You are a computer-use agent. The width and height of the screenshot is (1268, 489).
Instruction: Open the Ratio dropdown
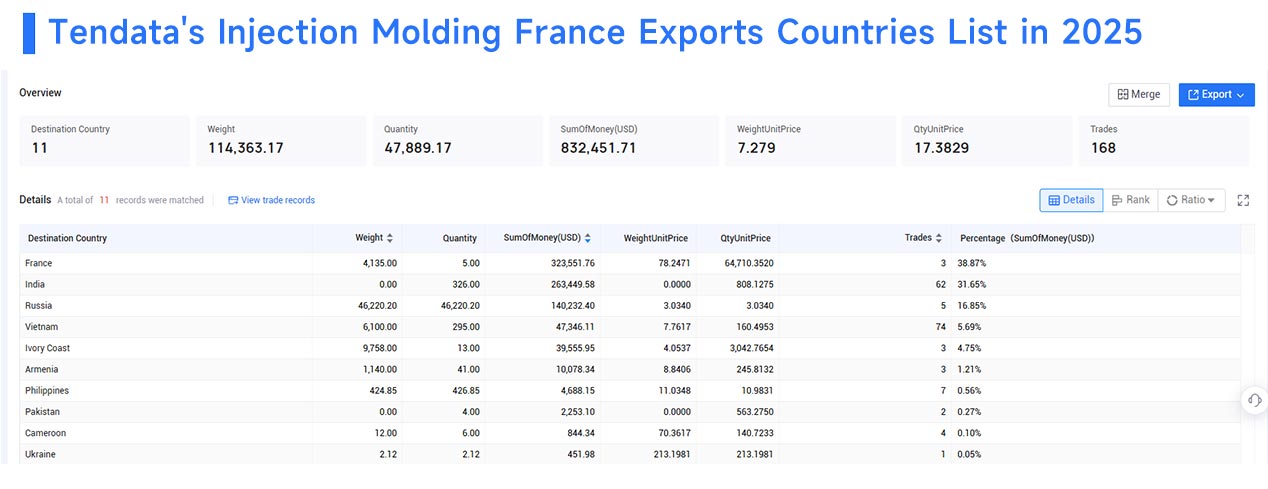coord(1191,200)
